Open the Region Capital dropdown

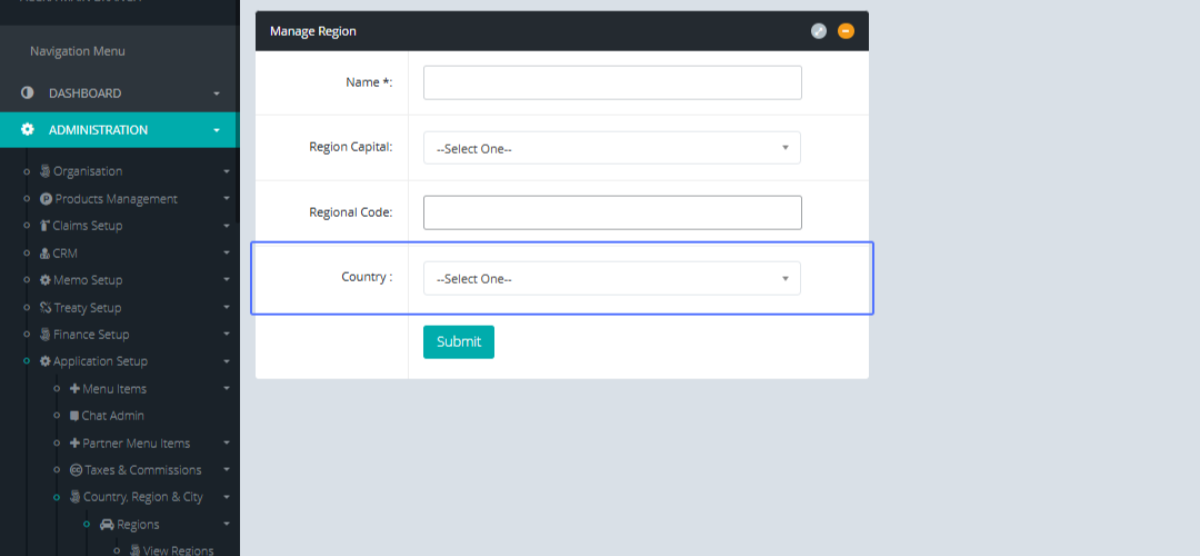click(x=612, y=148)
